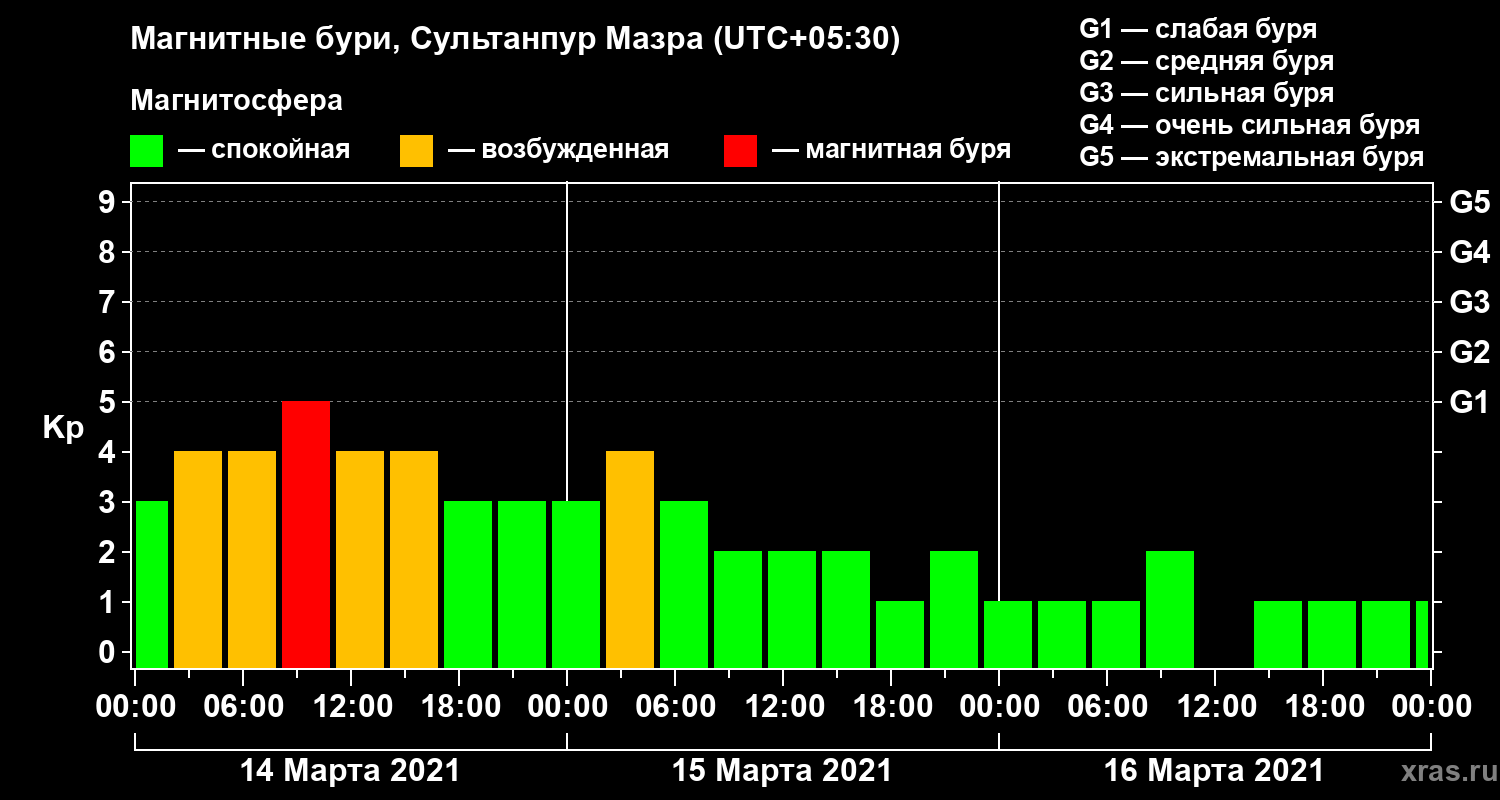Click the G3 label on right axis
The image size is (1500, 800).
click(x=1469, y=302)
